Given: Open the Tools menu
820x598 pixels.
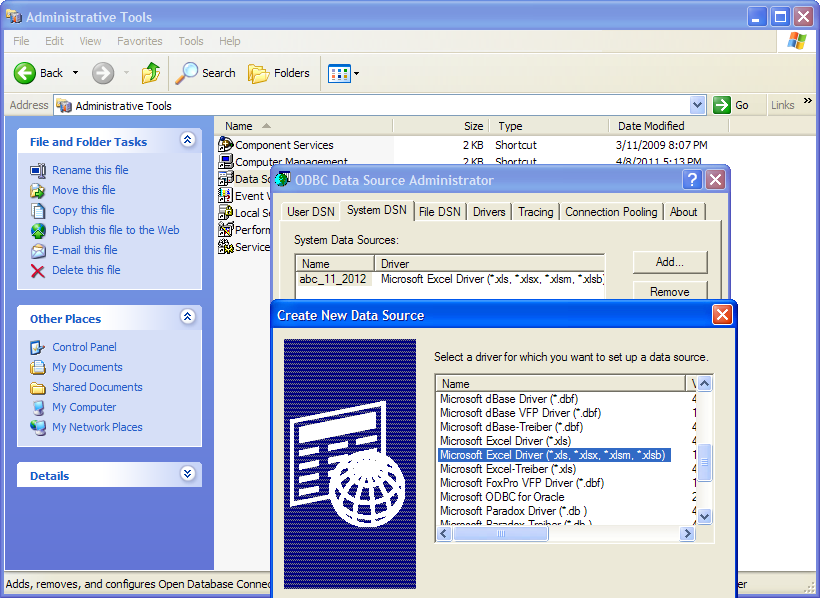Looking at the screenshot, I should [x=190, y=41].
